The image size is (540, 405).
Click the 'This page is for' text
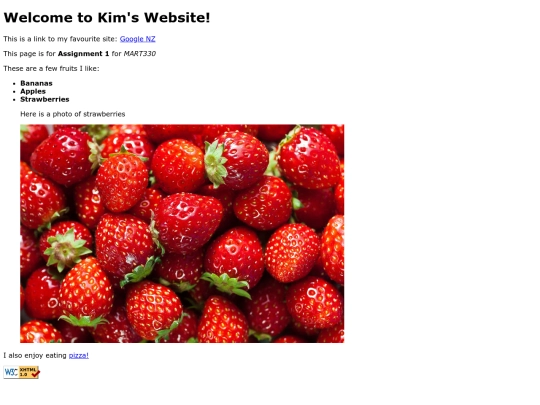pyautogui.click(x=29, y=54)
